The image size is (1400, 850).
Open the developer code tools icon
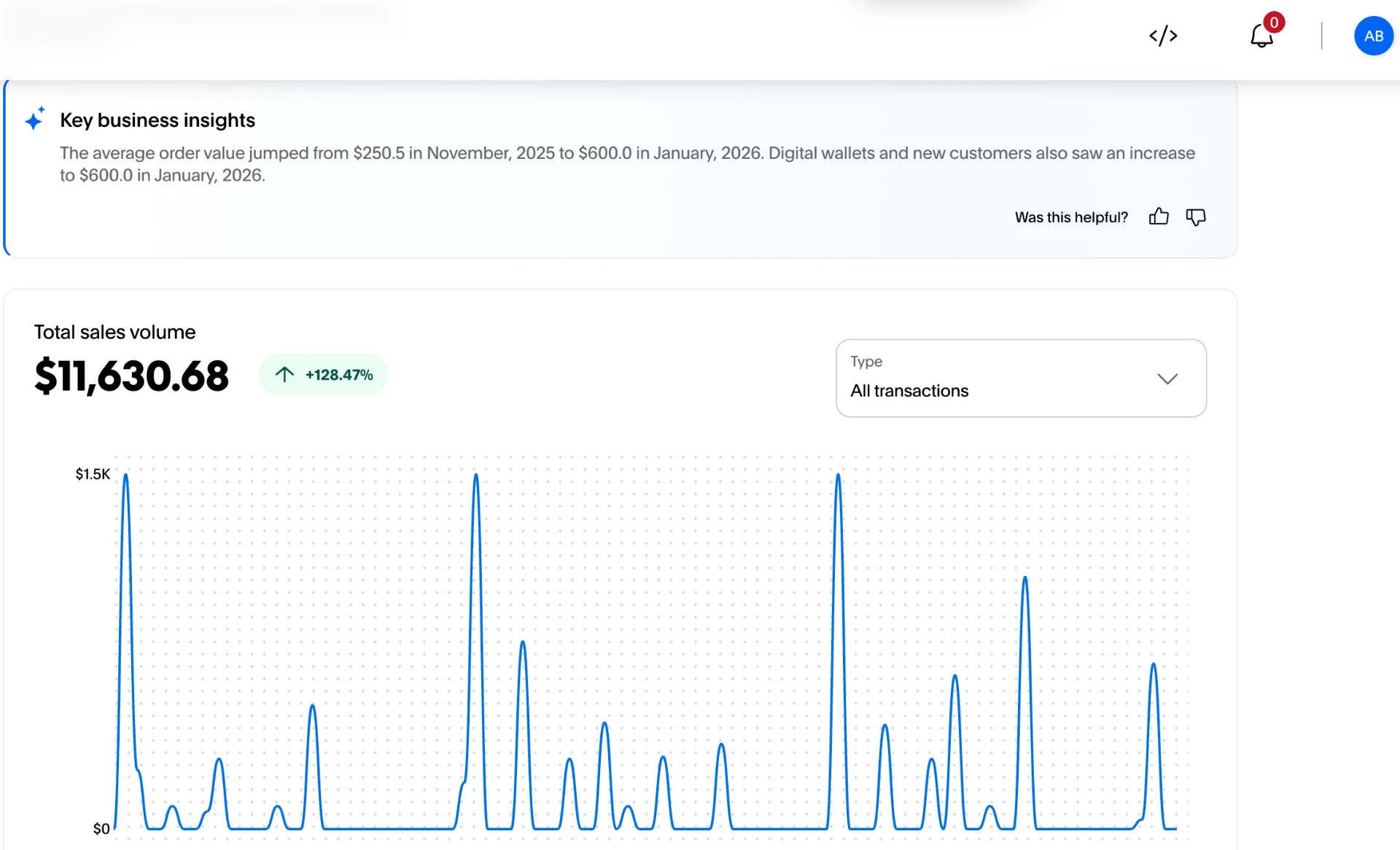(1163, 36)
